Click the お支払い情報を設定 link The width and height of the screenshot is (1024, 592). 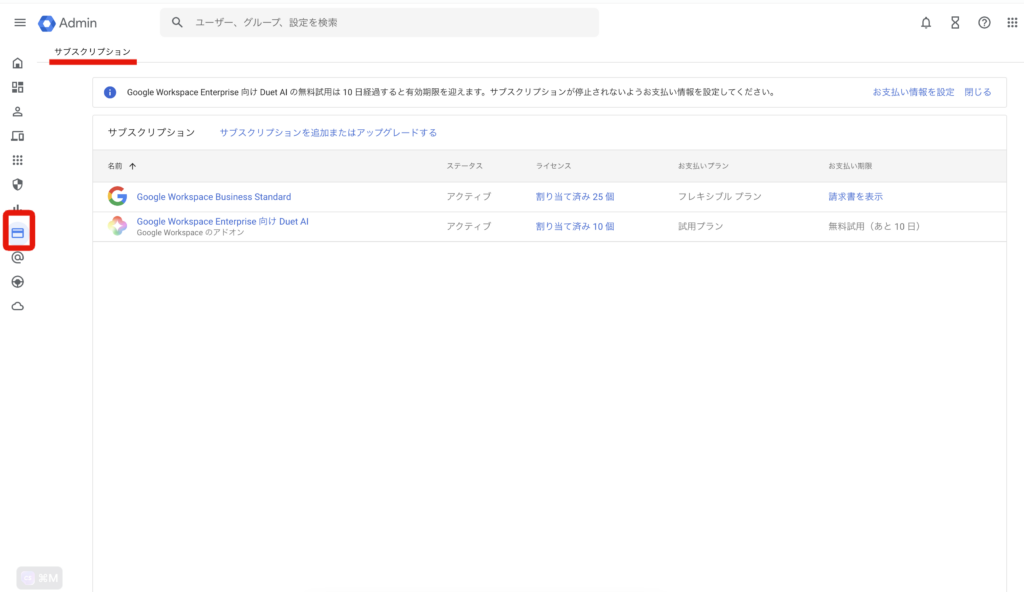click(914, 92)
